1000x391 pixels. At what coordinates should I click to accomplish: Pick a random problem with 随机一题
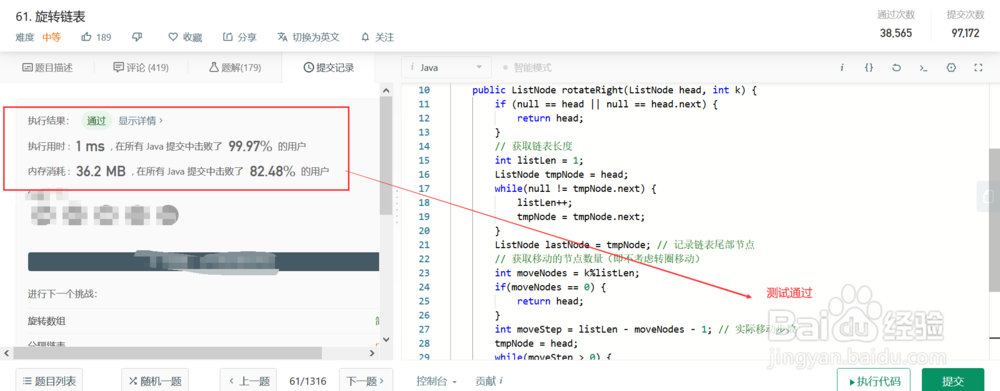[x=154, y=381]
